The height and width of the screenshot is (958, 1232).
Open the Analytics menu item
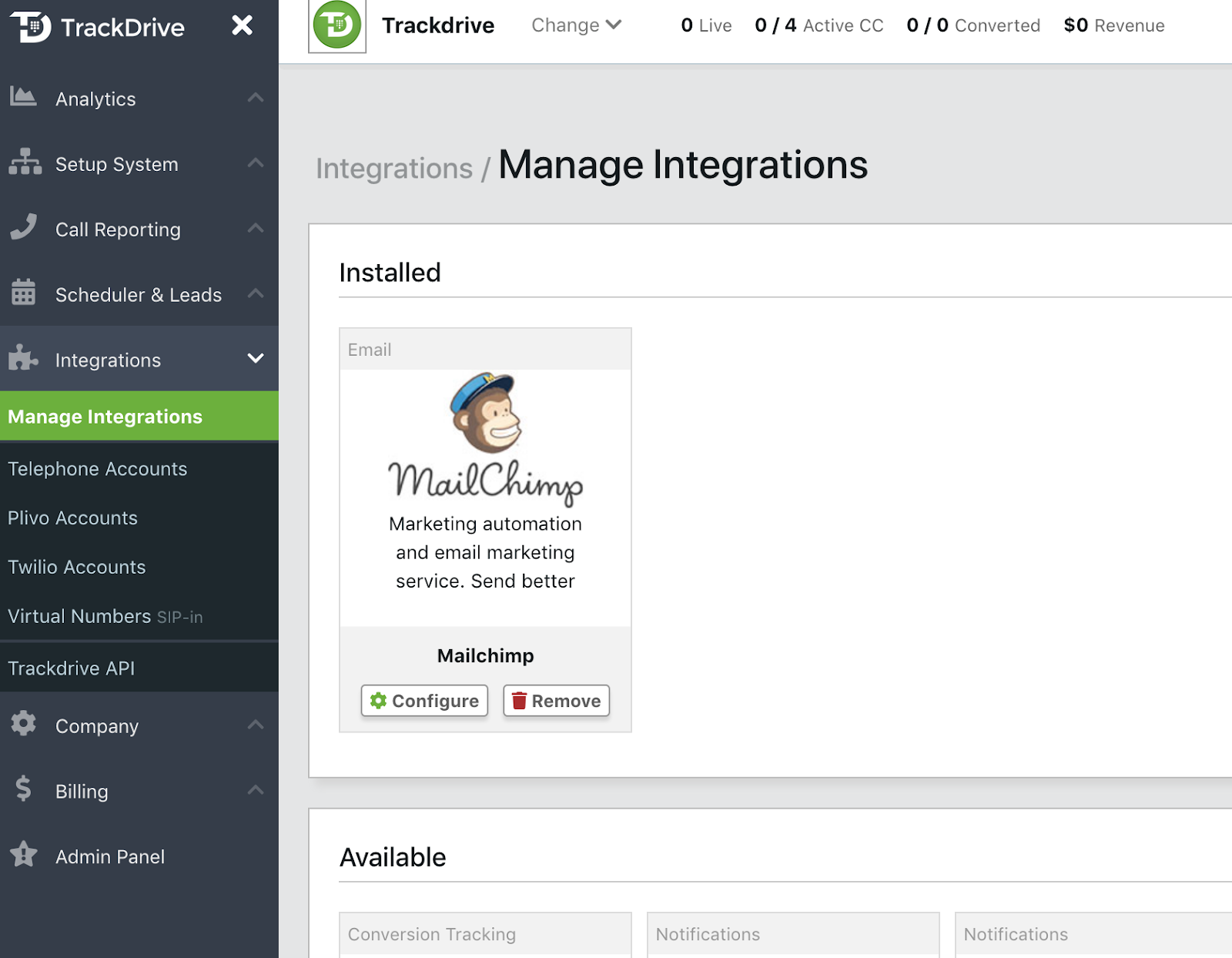[x=139, y=99]
